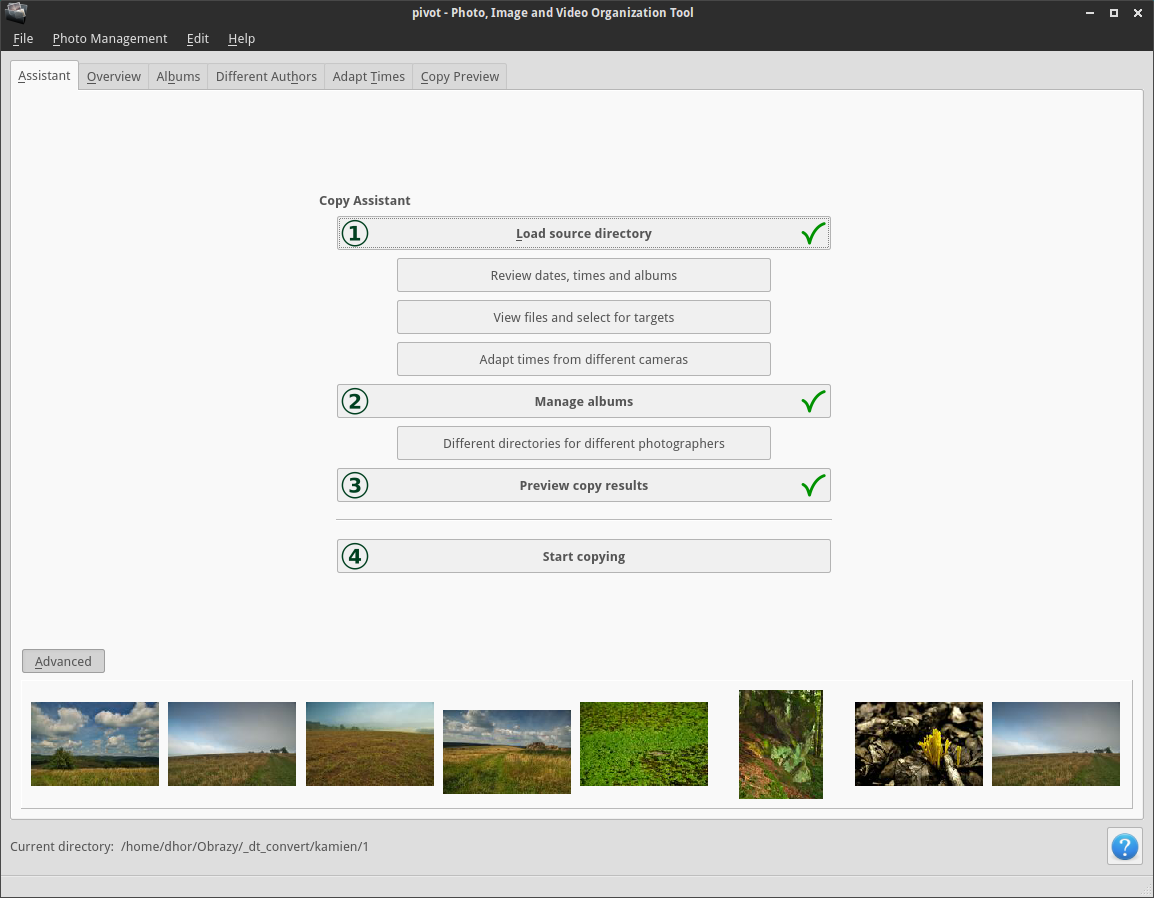
Task: Open the Help menu
Action: 241,38
